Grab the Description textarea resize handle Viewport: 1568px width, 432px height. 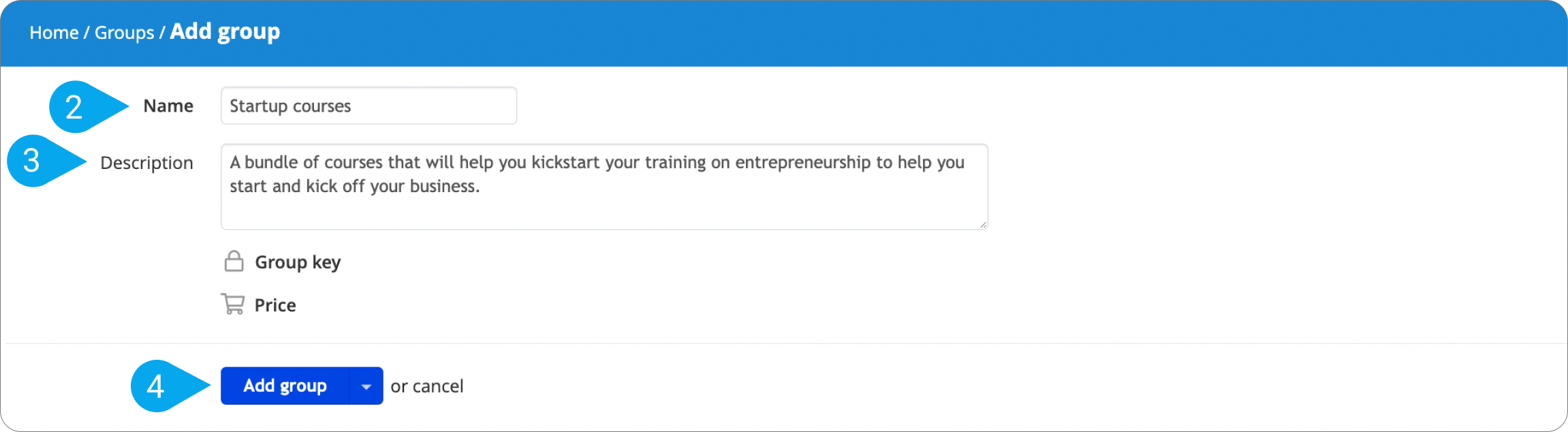point(983,224)
